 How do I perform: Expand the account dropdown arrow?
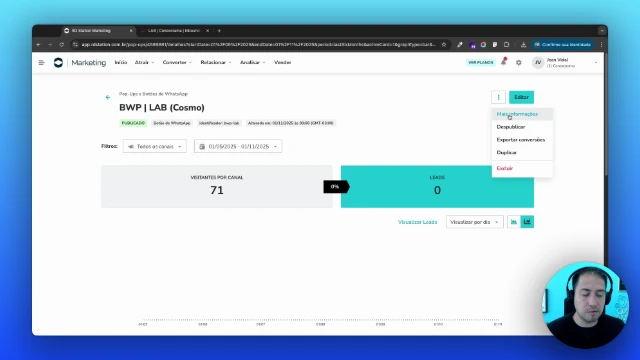pos(596,62)
